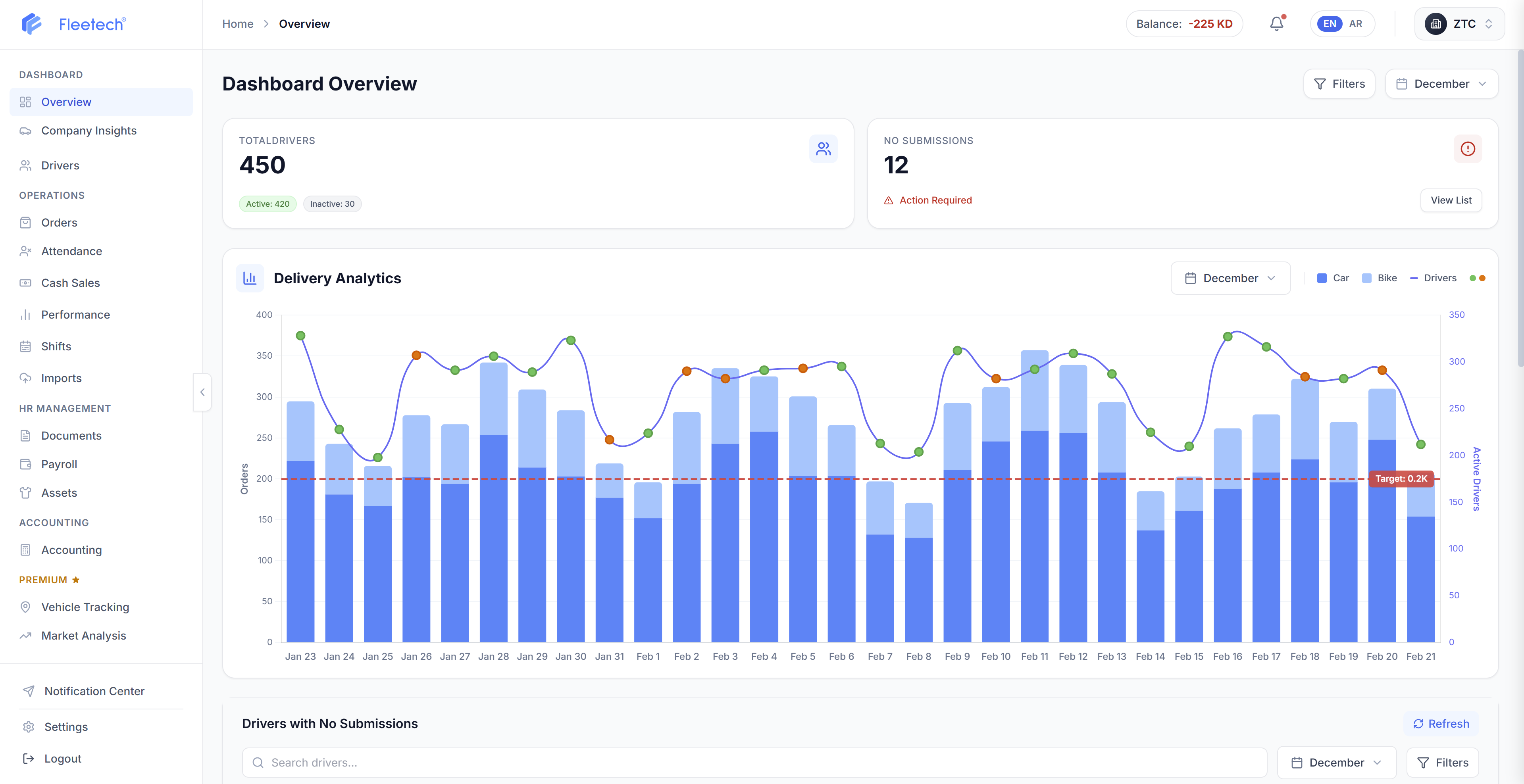Image resolution: width=1524 pixels, height=784 pixels.
Task: Select the Payroll icon under HR Management
Action: tap(25, 464)
